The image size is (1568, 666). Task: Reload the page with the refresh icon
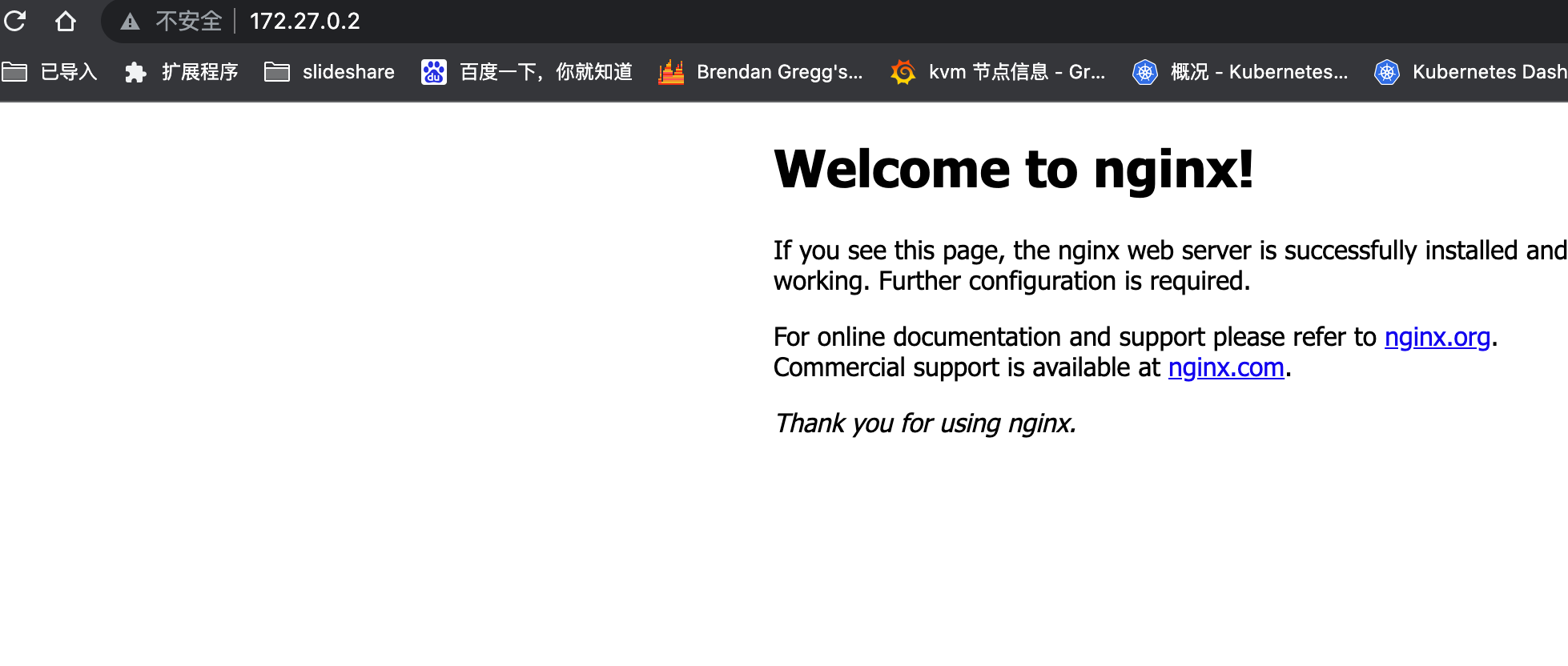pos(15,21)
